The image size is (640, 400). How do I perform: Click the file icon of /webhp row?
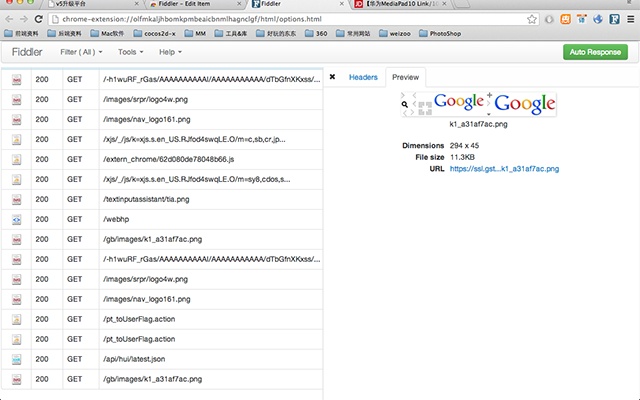coord(16,220)
